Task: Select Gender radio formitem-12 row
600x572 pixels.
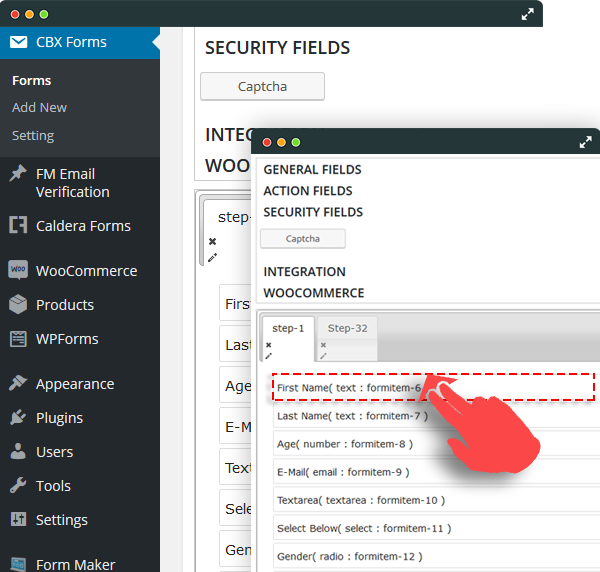Action: (x=436, y=556)
